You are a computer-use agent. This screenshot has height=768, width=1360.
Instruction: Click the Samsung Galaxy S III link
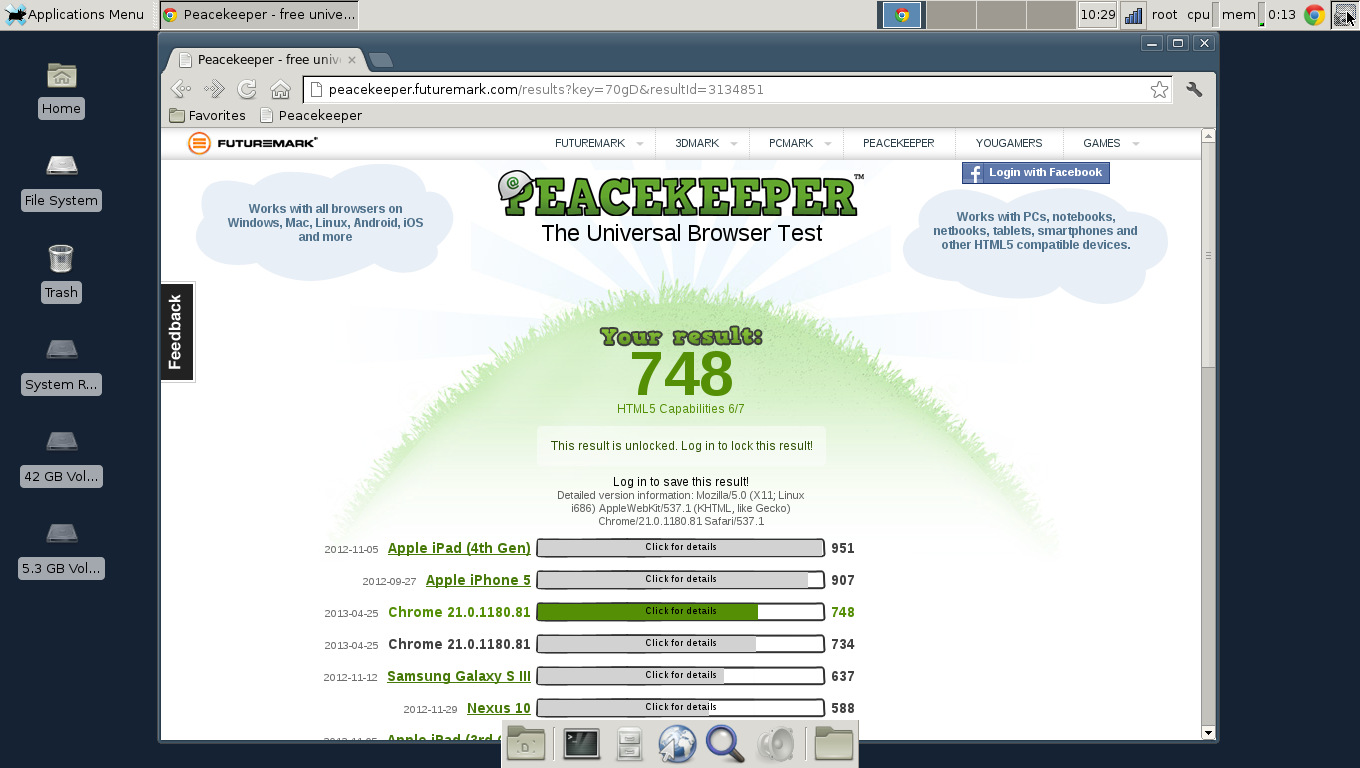point(459,676)
